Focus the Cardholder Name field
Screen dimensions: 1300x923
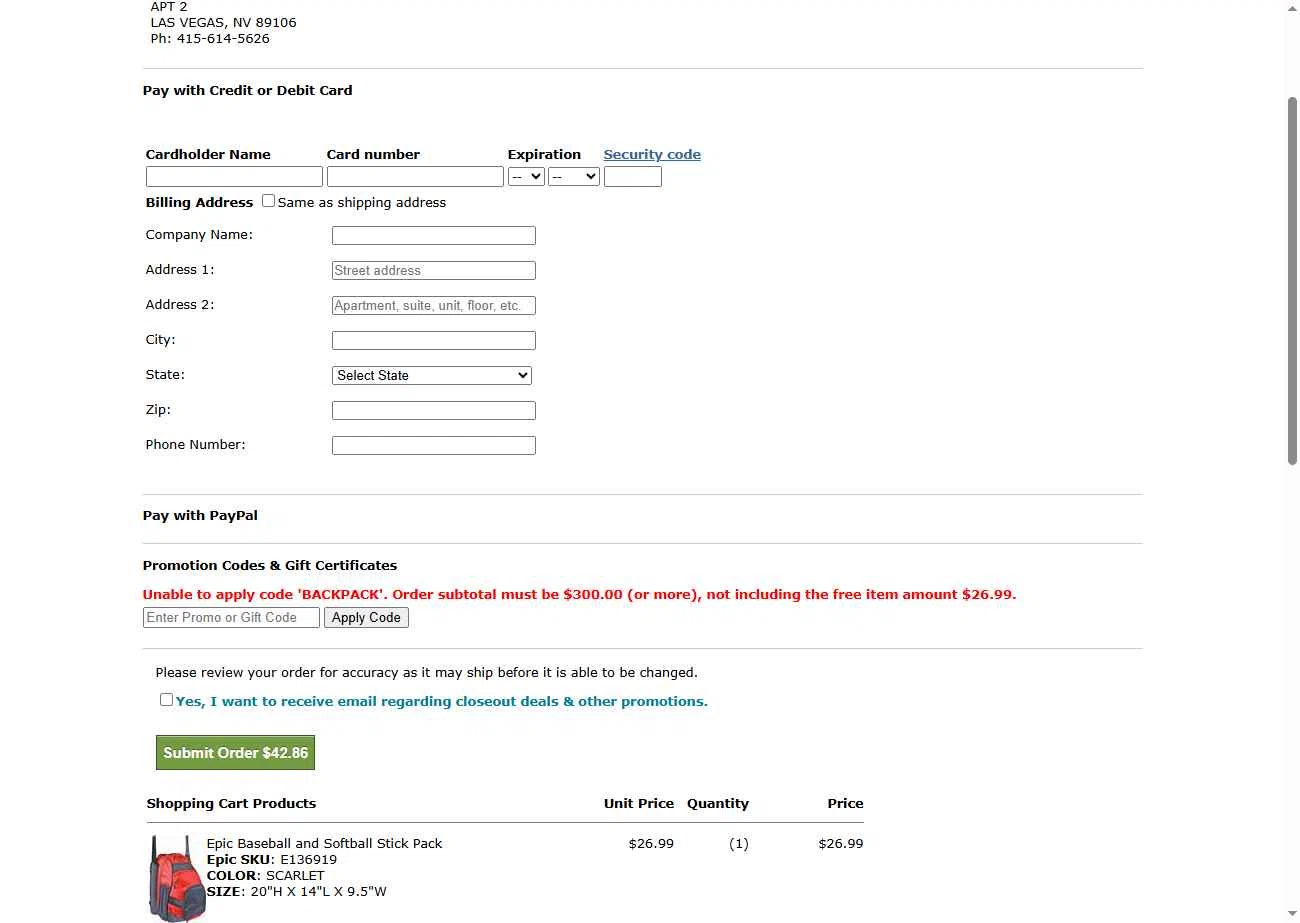point(234,177)
